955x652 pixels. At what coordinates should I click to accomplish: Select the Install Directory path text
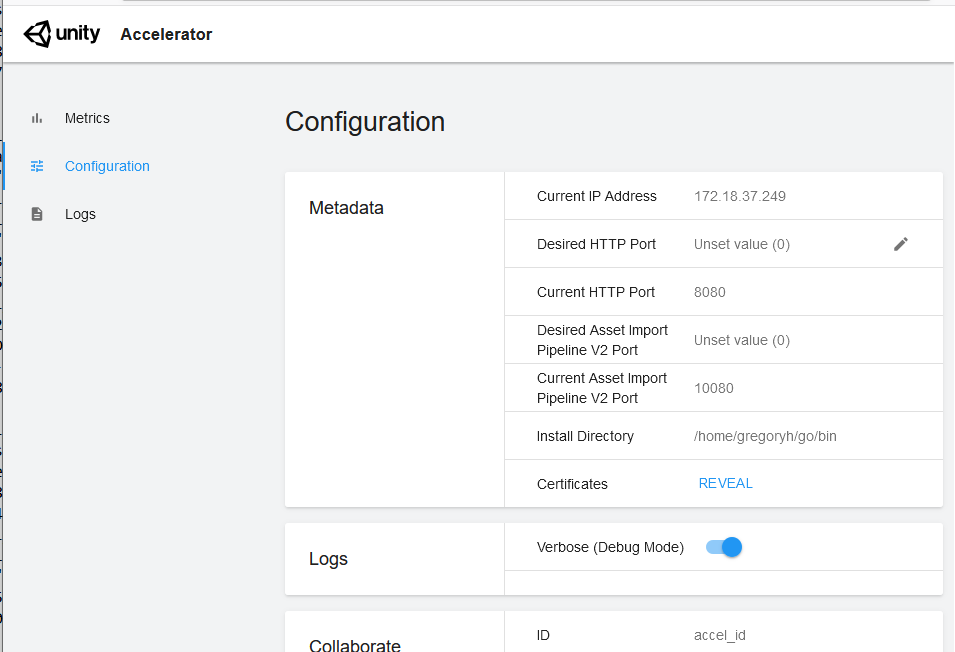pyautogui.click(x=765, y=436)
